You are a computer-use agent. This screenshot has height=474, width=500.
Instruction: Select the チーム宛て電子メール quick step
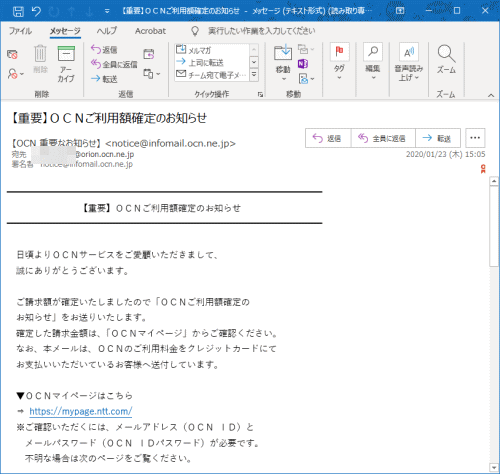(x=211, y=75)
